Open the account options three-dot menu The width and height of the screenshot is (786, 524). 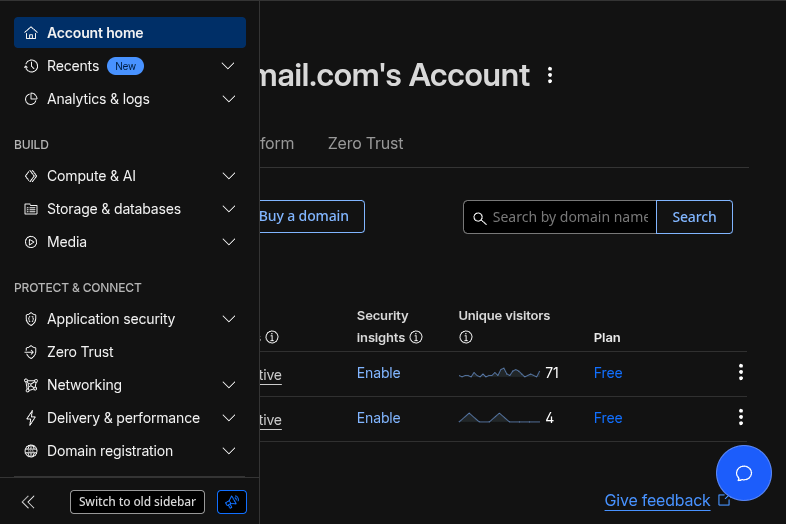(x=549, y=76)
